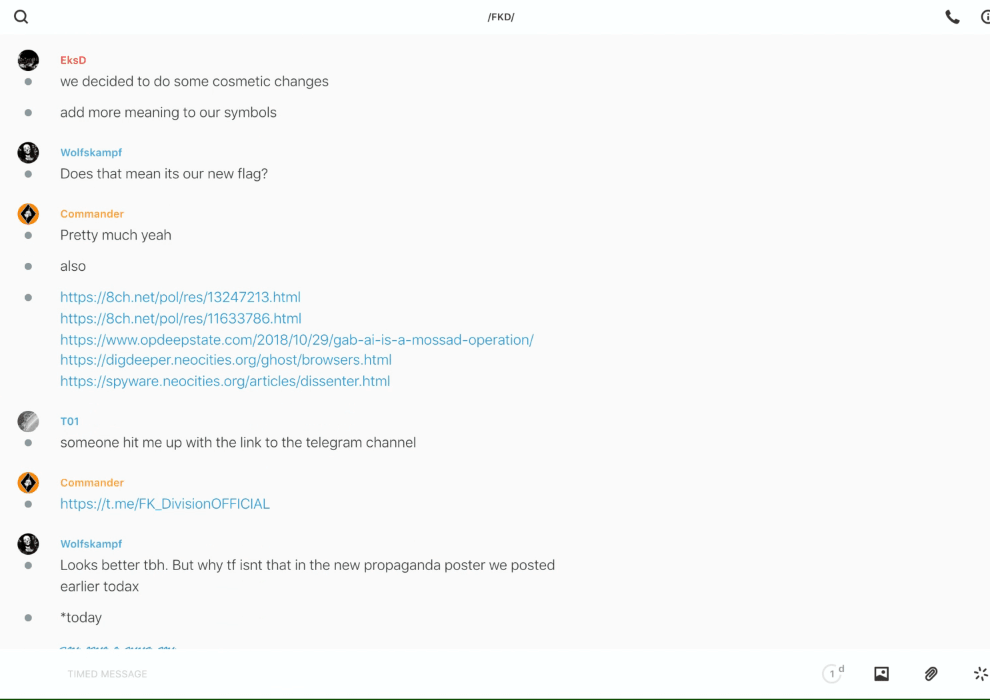Open the spyware.neocities.org dissenter link
The width and height of the screenshot is (990, 700).
(x=224, y=381)
